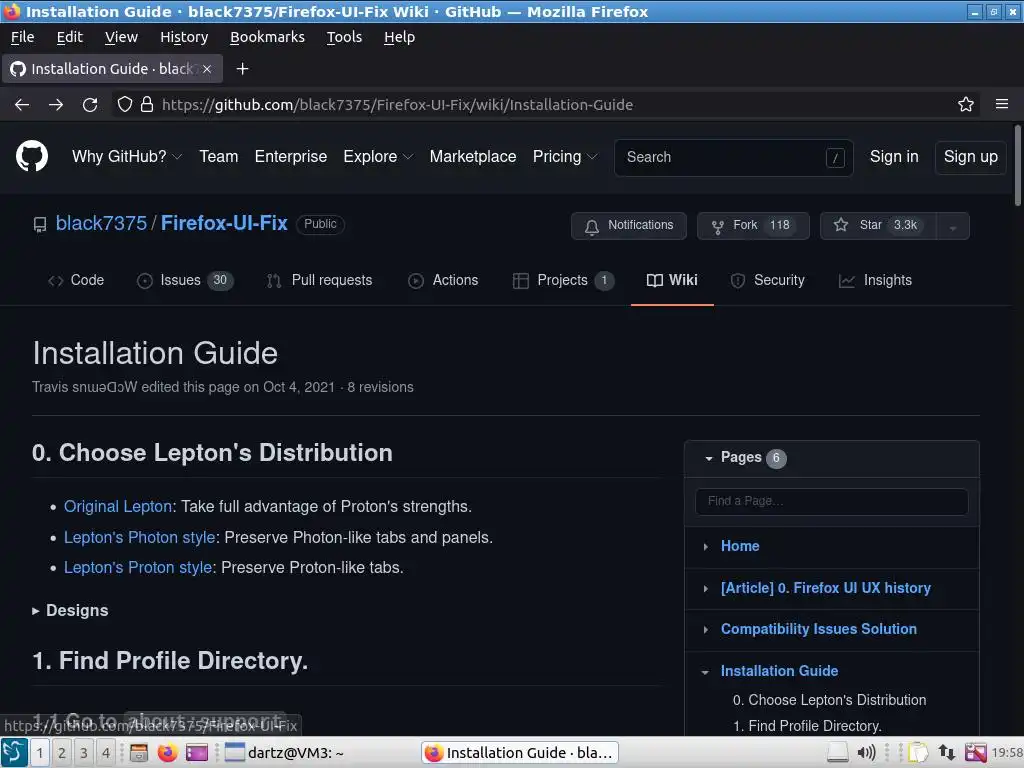This screenshot has width=1024, height=768.
Task: Expand the Pricing dropdown menu
Action: [565, 157]
